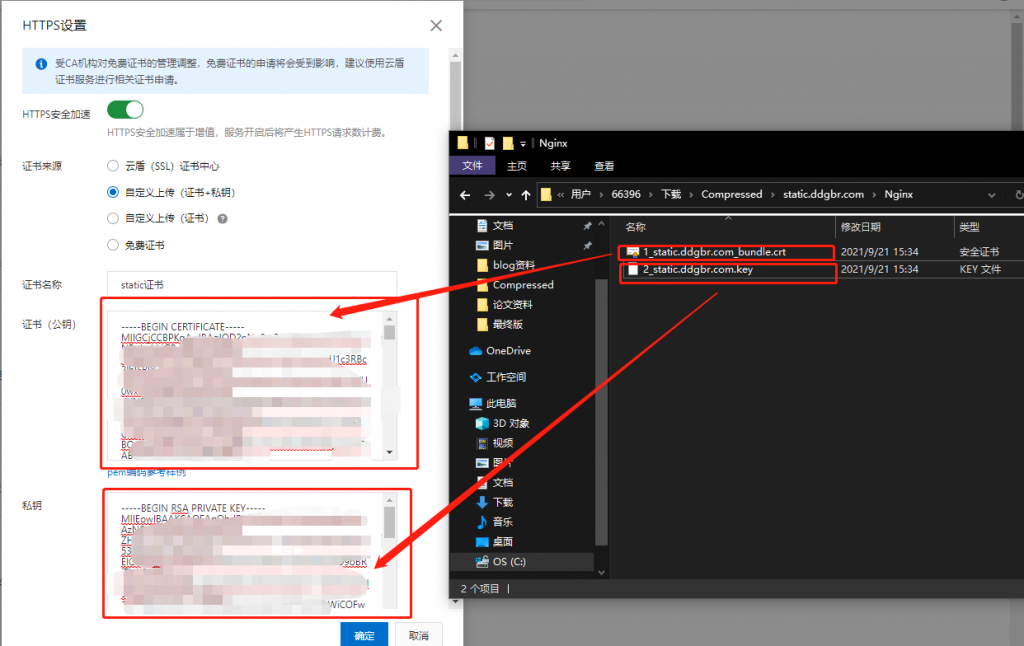Open the 主页 ribbon tab
The width and height of the screenshot is (1024, 646).
517,166
